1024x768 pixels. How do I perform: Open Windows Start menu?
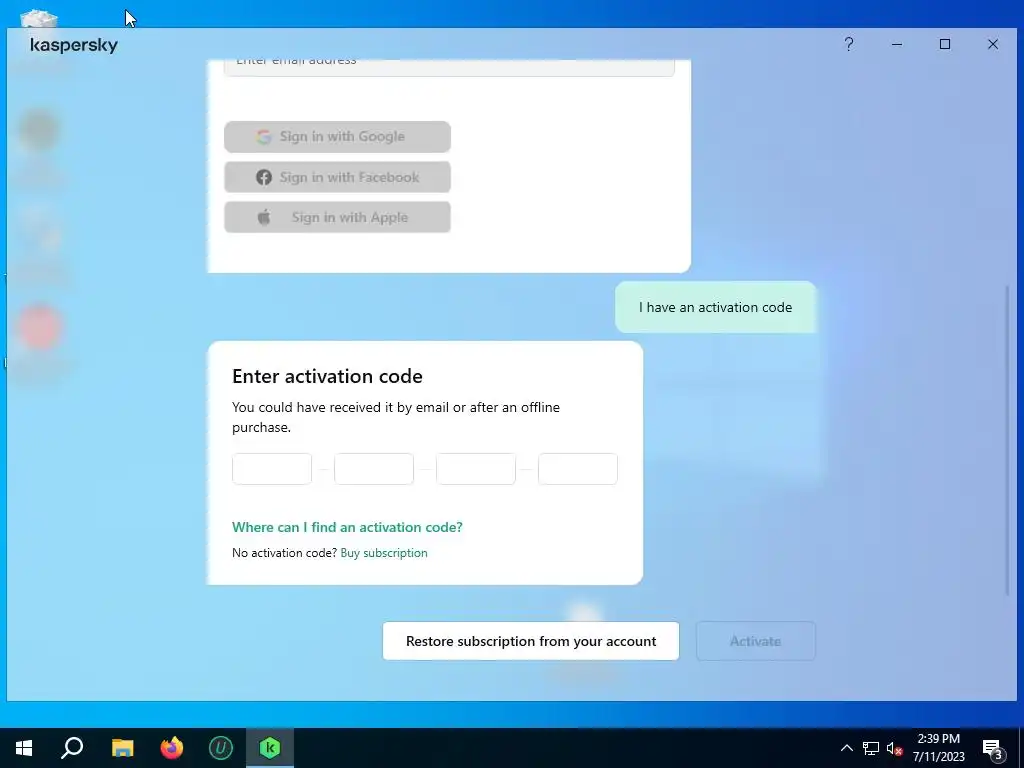pyautogui.click(x=24, y=748)
